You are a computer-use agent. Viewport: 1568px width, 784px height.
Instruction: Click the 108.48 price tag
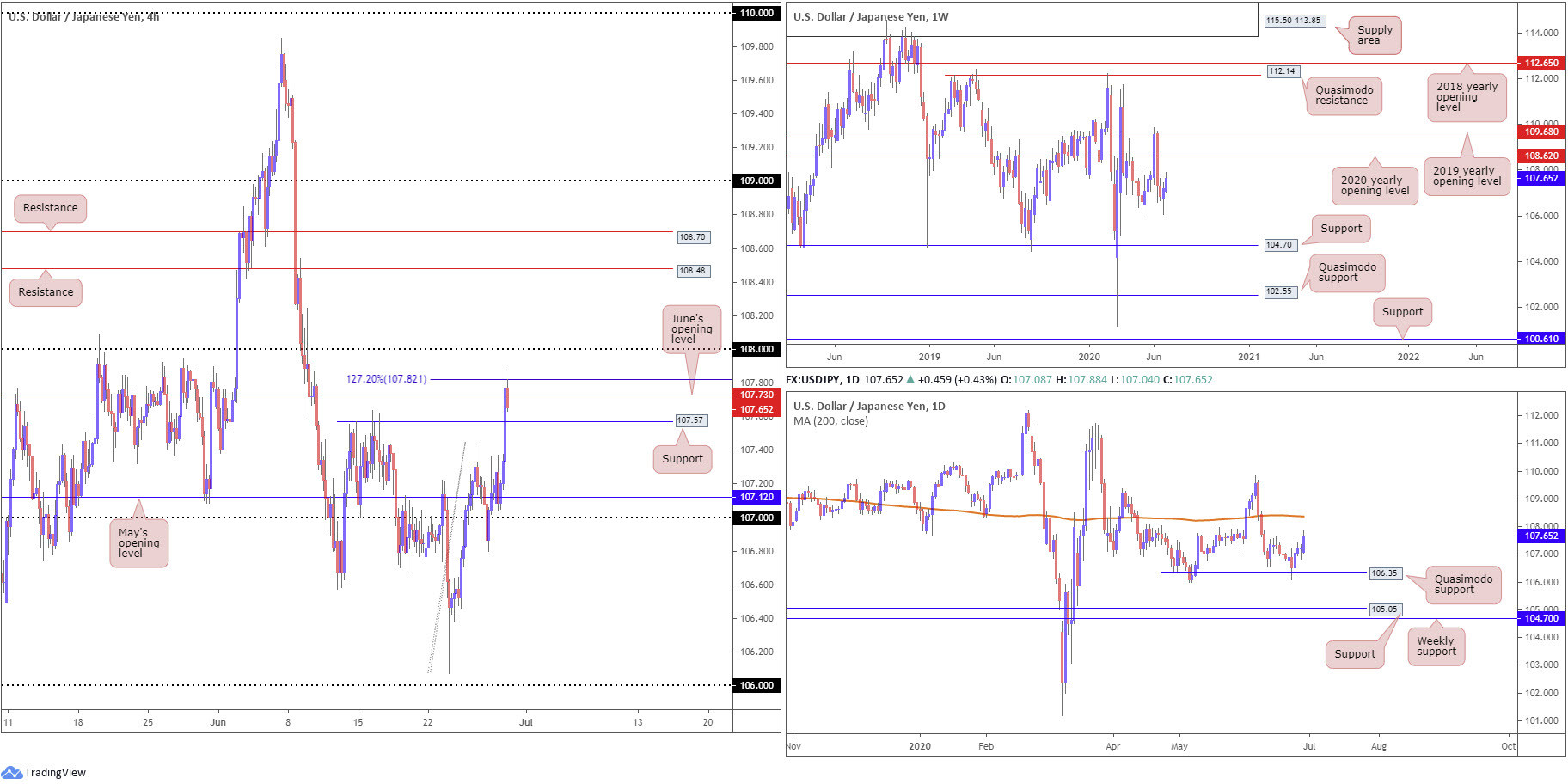click(693, 271)
